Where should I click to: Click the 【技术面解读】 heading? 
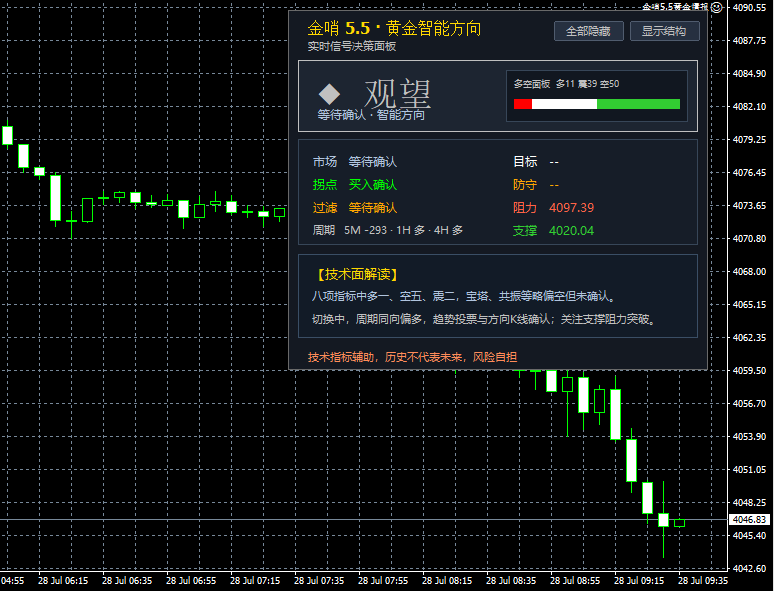tap(357, 274)
